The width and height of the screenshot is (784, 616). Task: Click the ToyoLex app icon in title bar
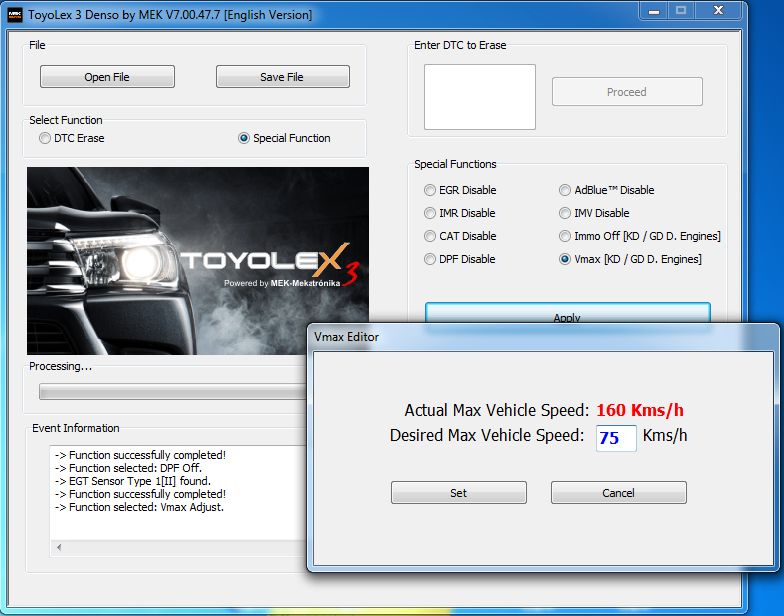(x=15, y=14)
